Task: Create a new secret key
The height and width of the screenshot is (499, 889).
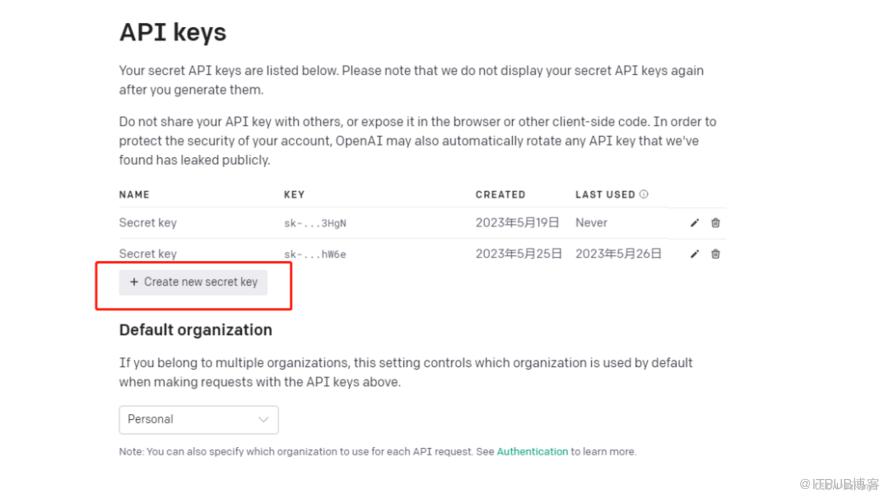Action: 193,282
